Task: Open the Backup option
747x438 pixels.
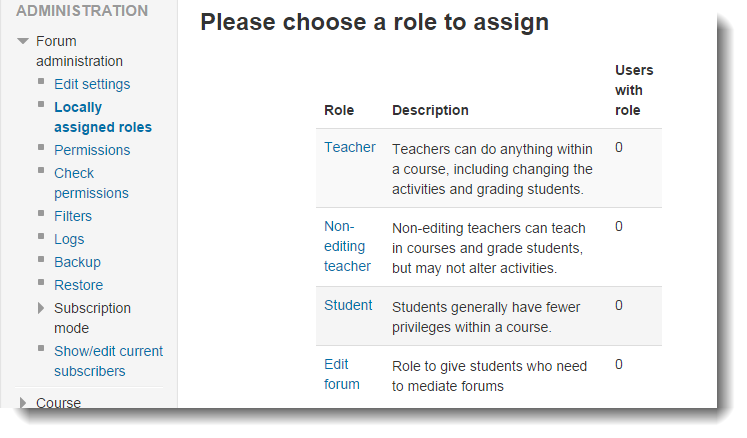Action: [77, 262]
